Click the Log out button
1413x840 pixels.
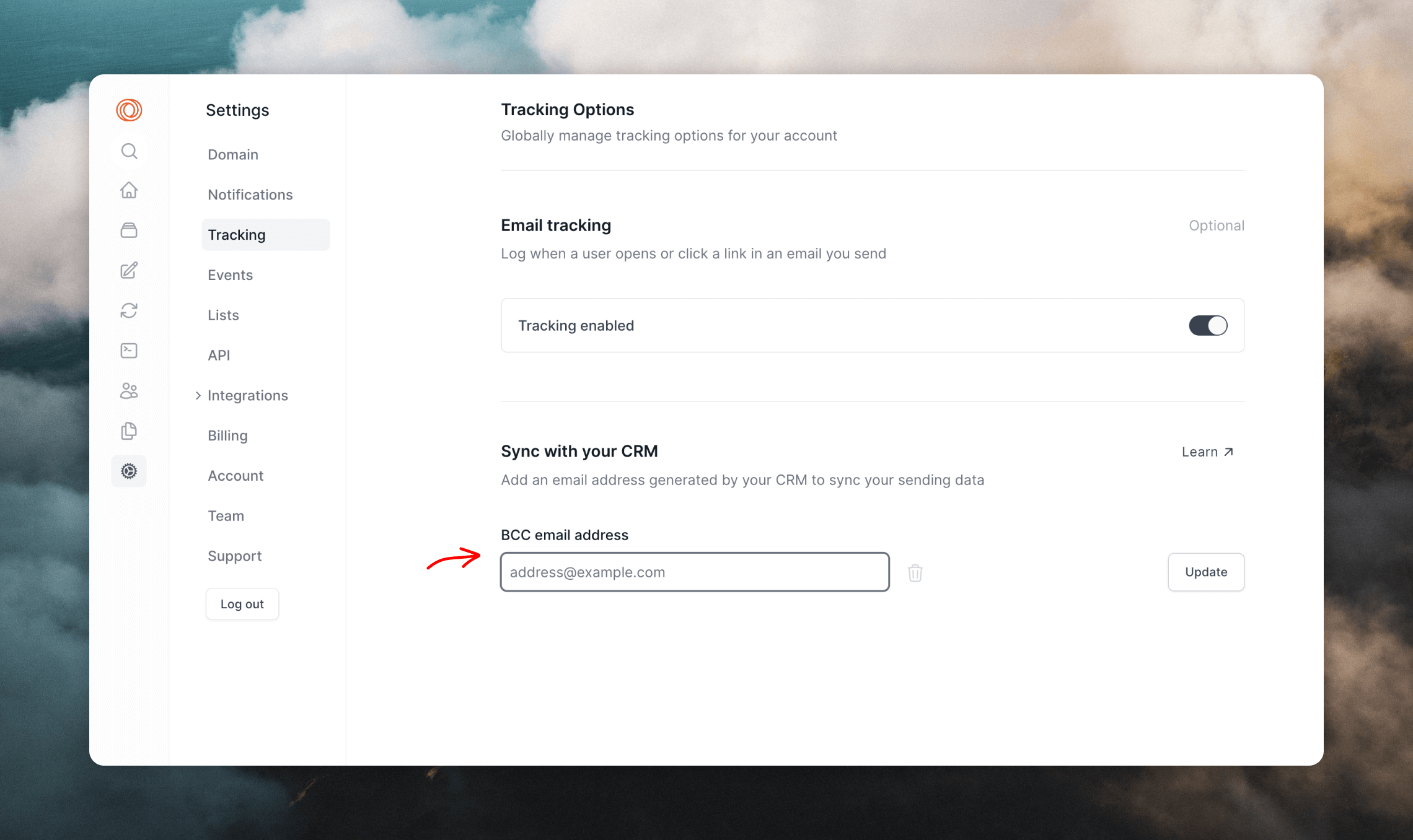tap(242, 604)
